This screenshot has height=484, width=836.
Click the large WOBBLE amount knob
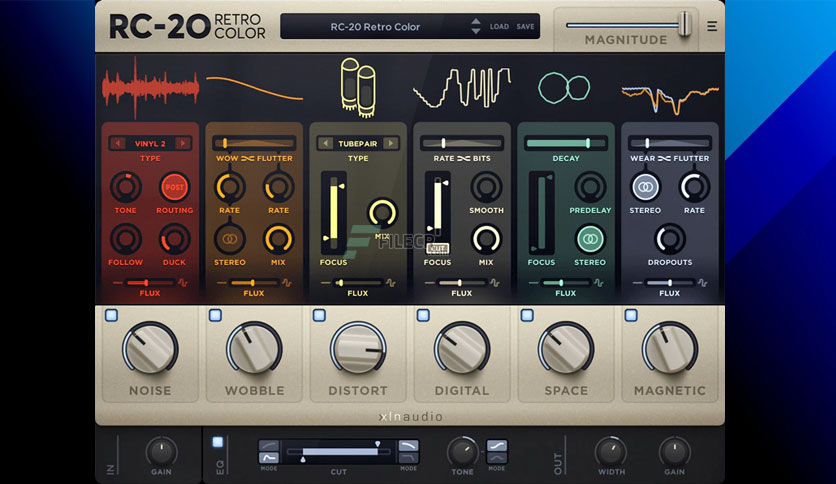tap(254, 348)
